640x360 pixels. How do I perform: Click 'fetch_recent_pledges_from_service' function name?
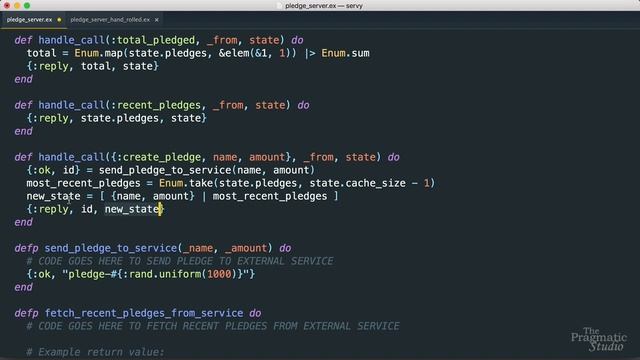[x=144, y=313]
